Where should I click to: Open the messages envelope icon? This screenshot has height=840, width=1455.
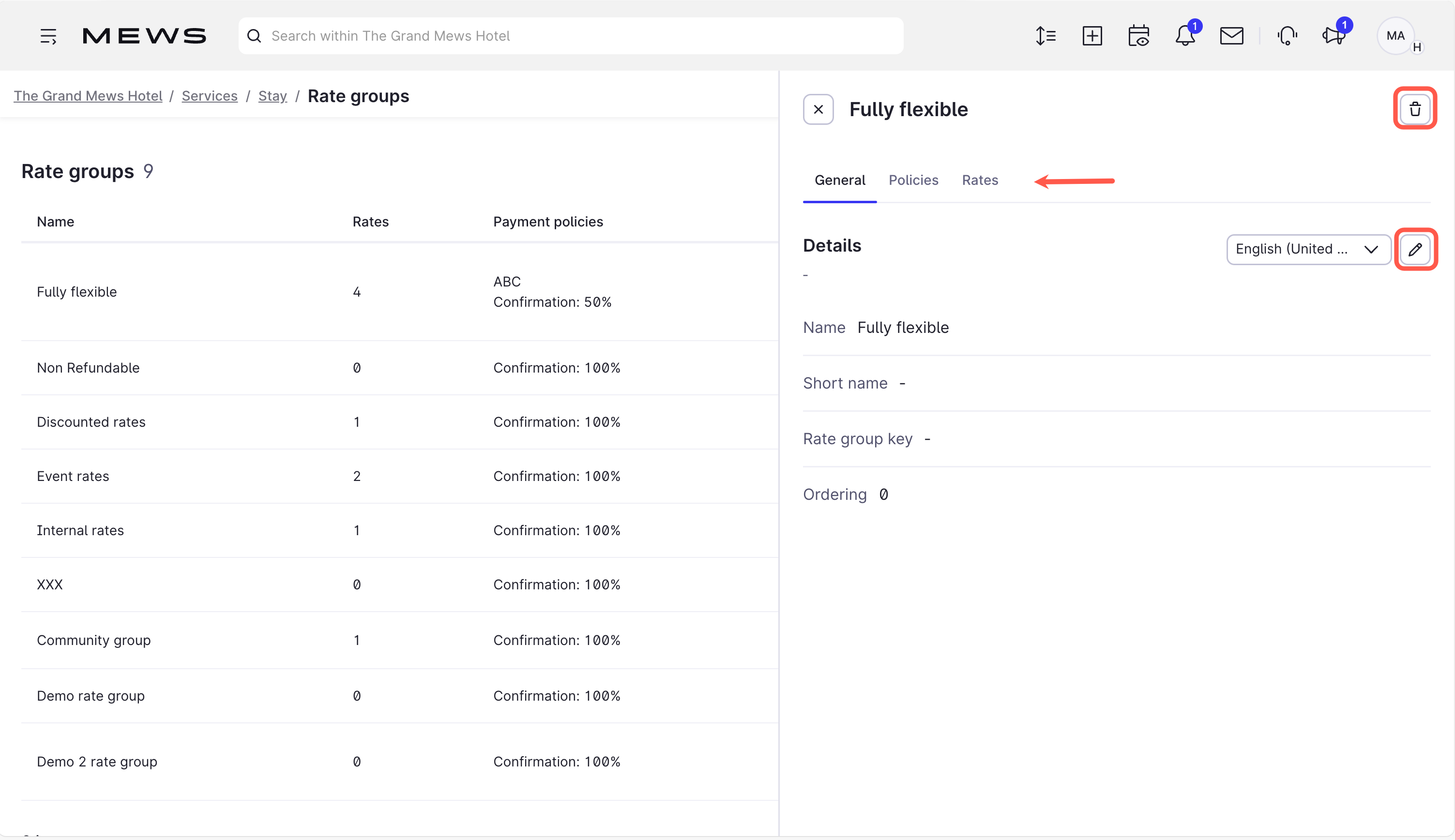tap(1232, 36)
